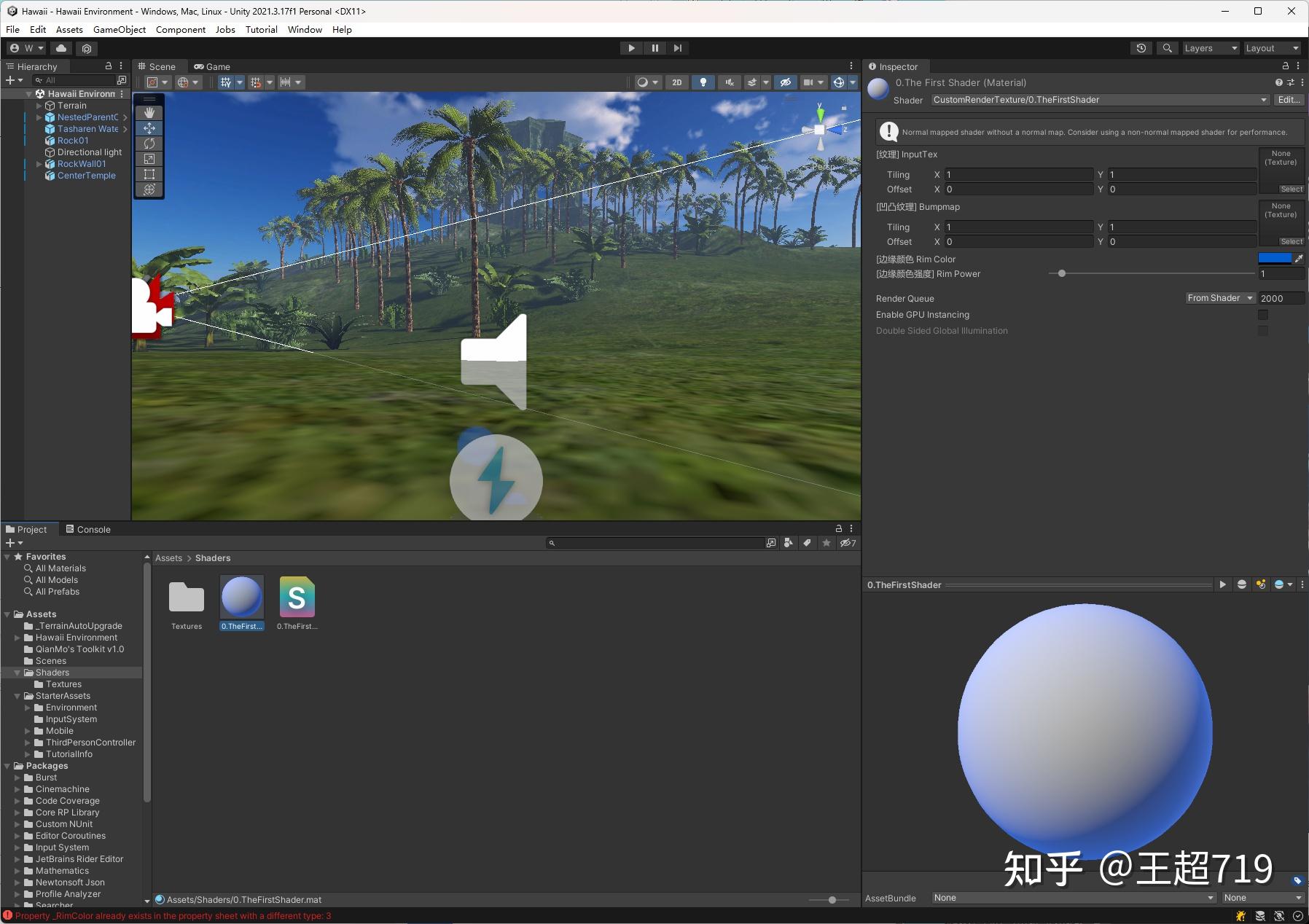Select the Rotate tool in the Scene toolbar
Screen dimensions: 1309x924
pyautogui.click(x=149, y=144)
